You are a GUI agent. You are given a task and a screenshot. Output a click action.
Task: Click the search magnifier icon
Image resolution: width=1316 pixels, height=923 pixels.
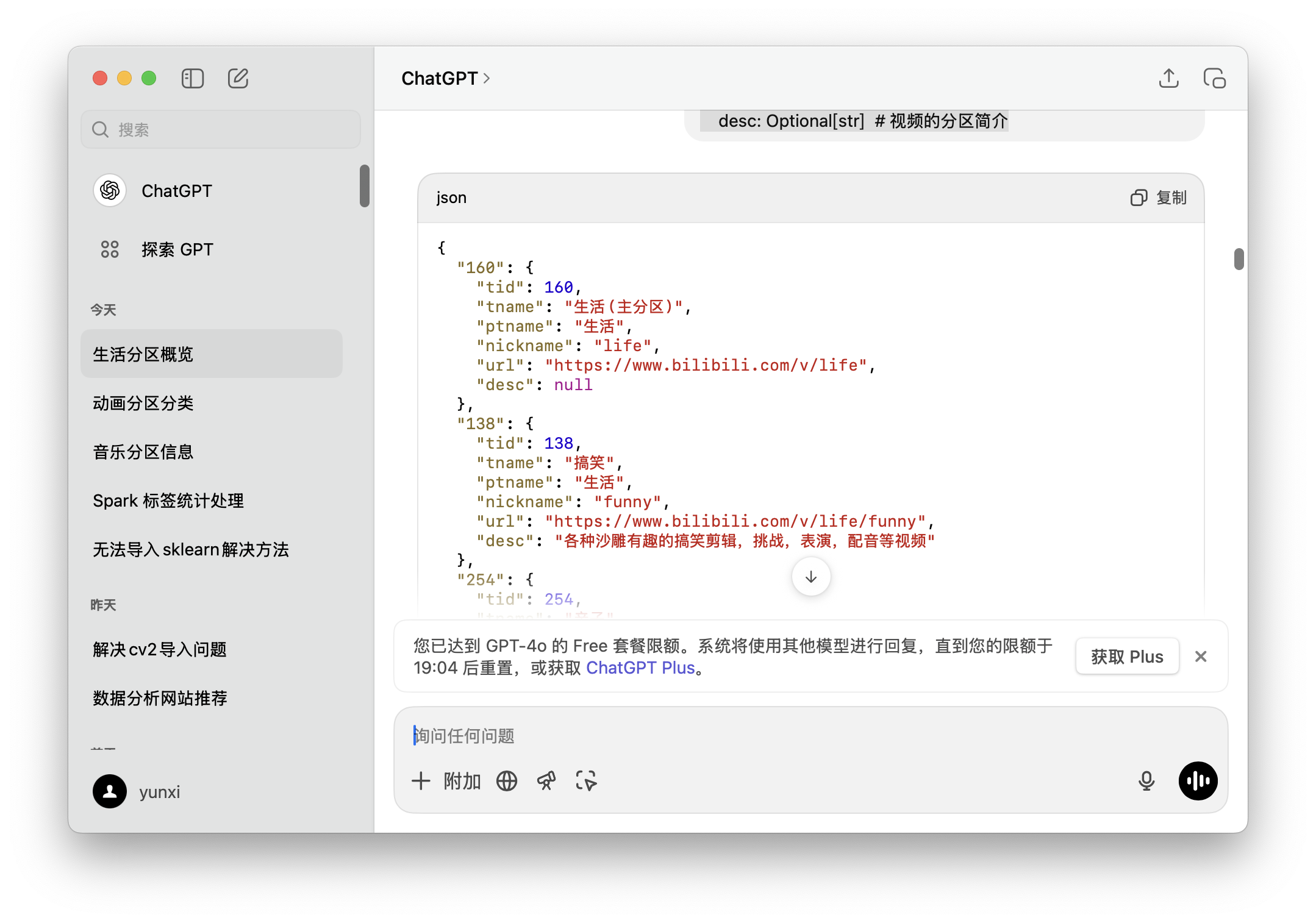coord(100,129)
